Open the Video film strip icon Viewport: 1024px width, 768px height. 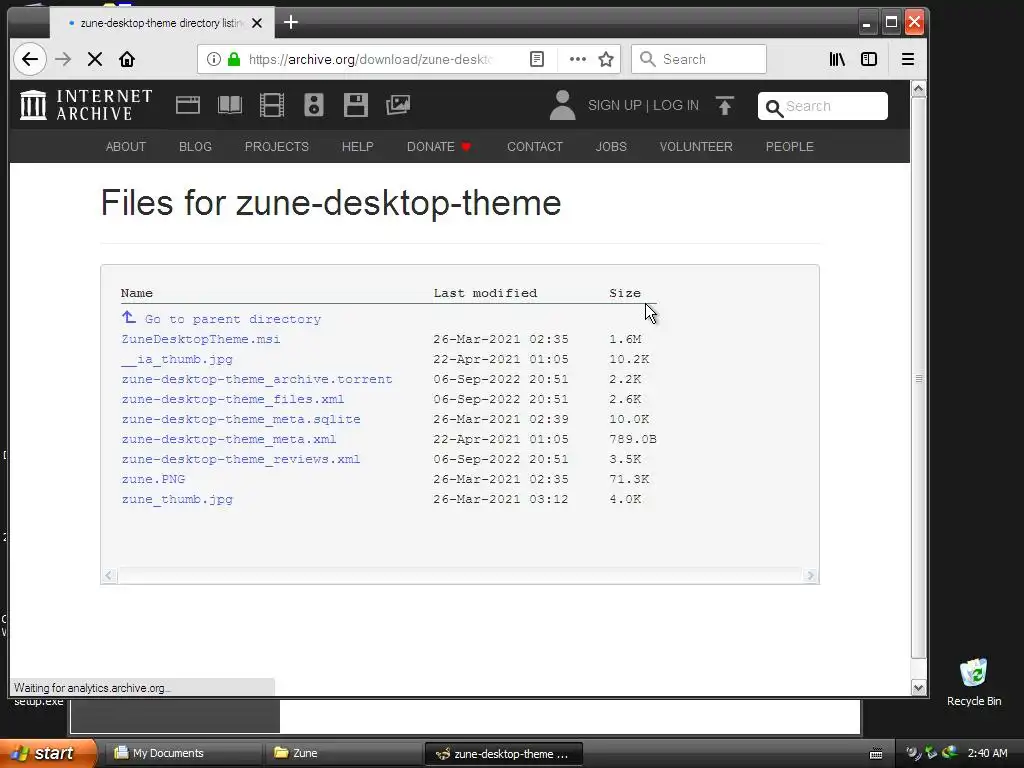click(x=272, y=105)
